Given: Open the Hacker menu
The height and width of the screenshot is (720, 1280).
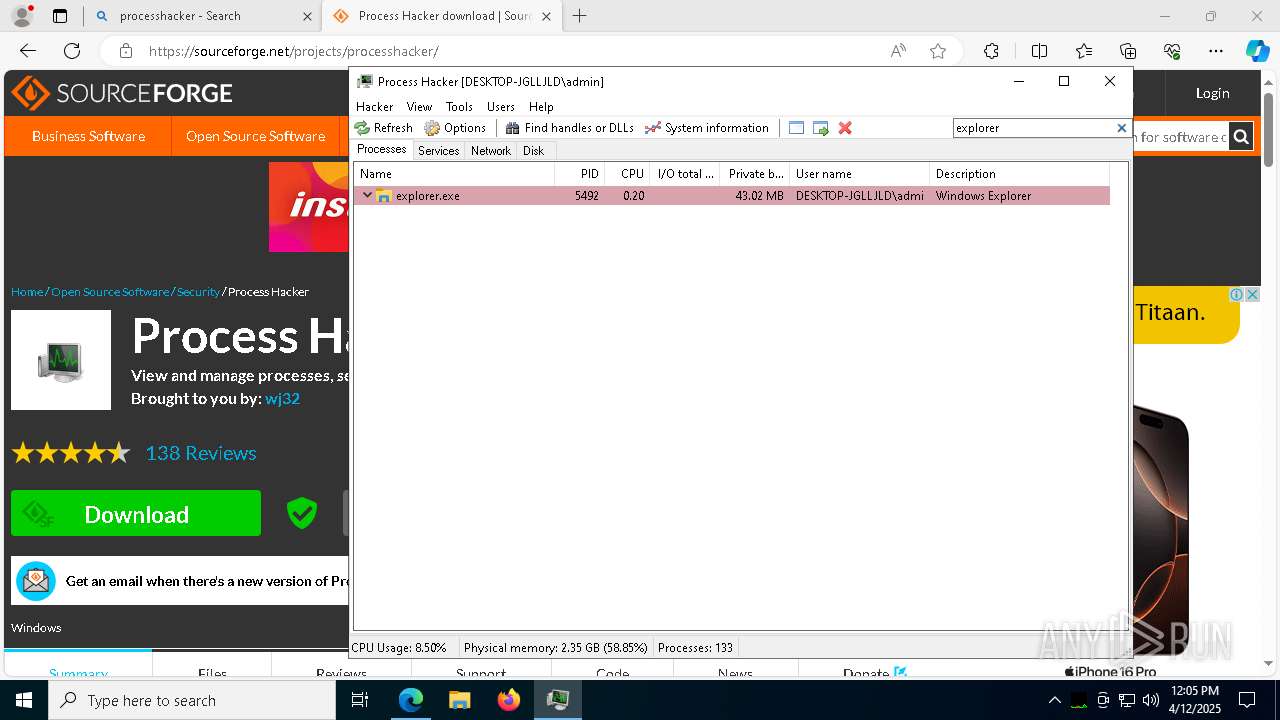Looking at the screenshot, I should tap(375, 107).
